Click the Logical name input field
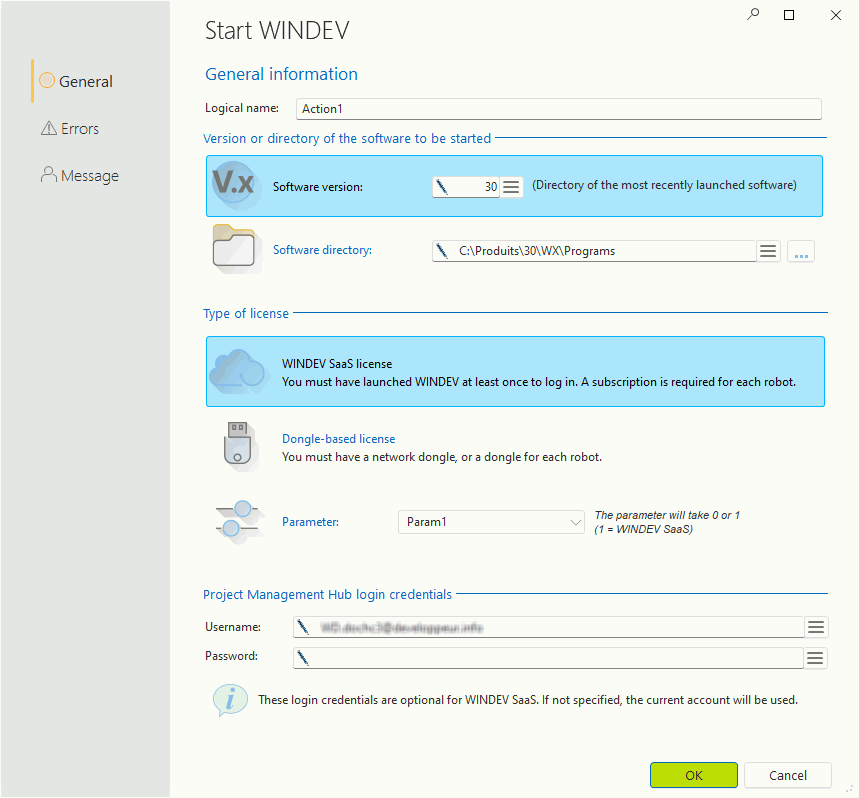859x798 pixels. click(x=559, y=108)
